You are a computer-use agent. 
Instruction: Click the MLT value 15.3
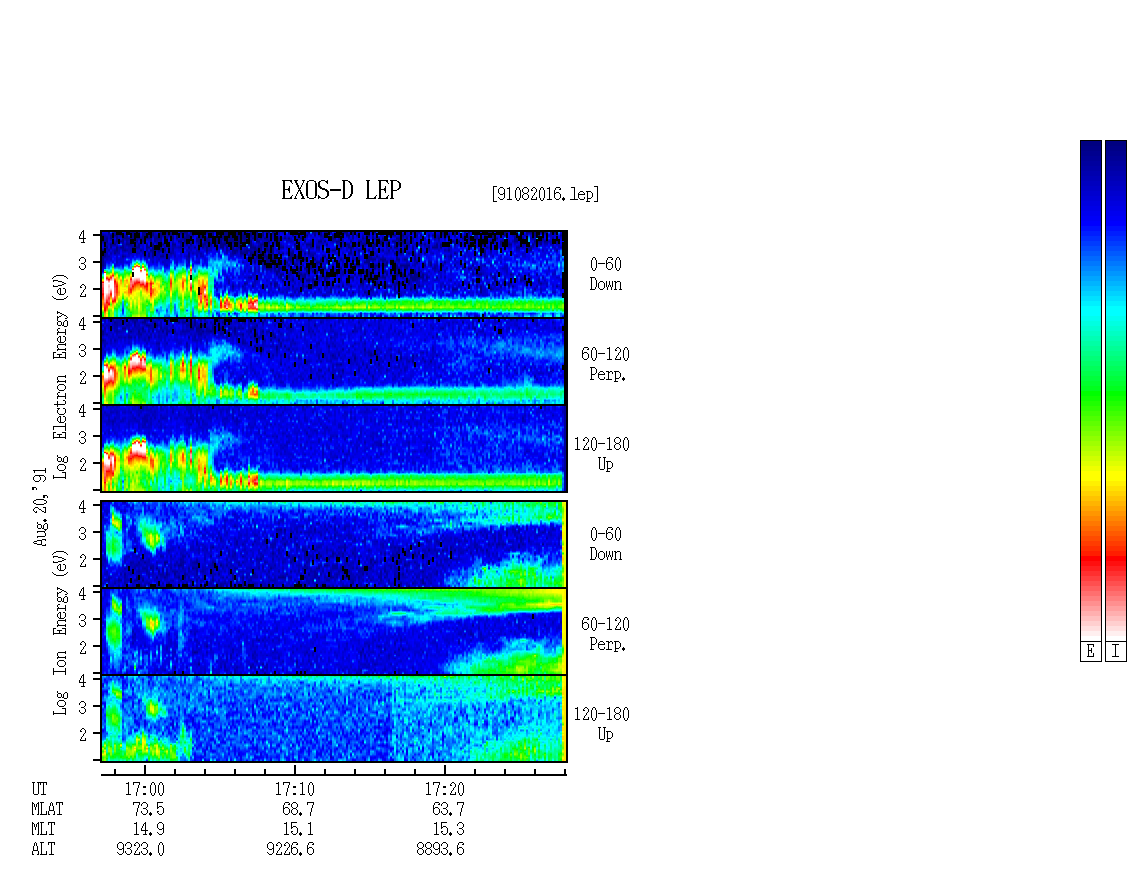448,830
